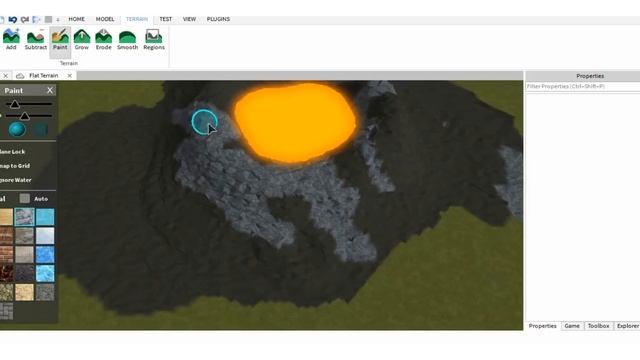Open the MODEL ribbon tab

point(105,19)
